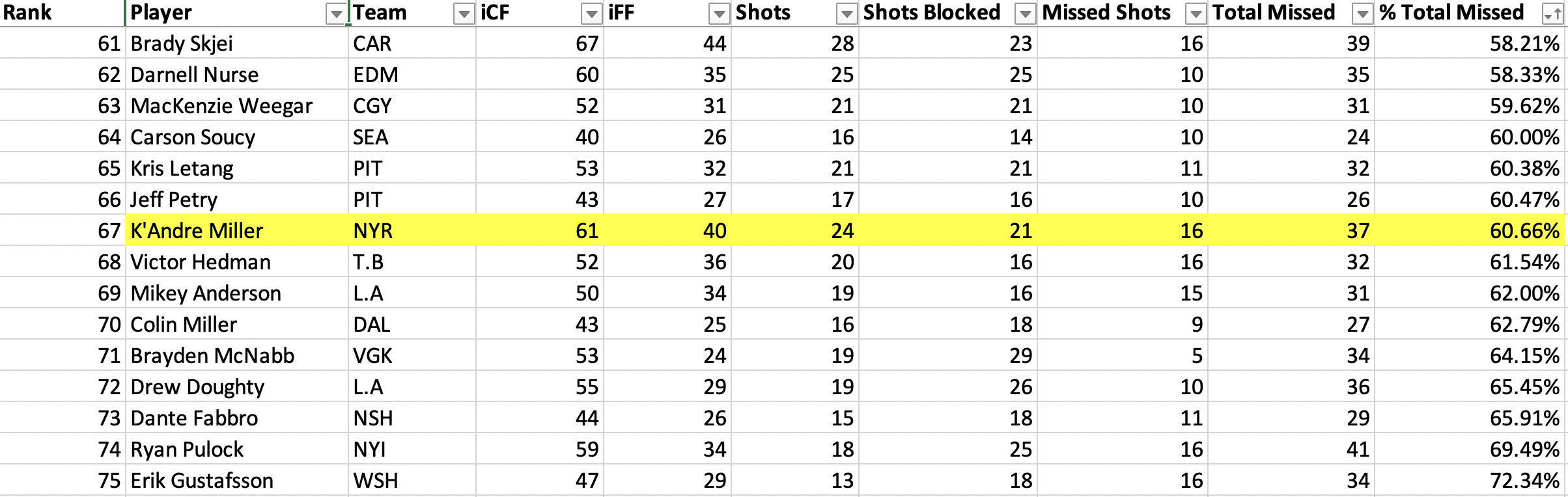This screenshot has height=497, width=1568.
Task: Open the Player column filter dropdown
Action: click(x=335, y=14)
